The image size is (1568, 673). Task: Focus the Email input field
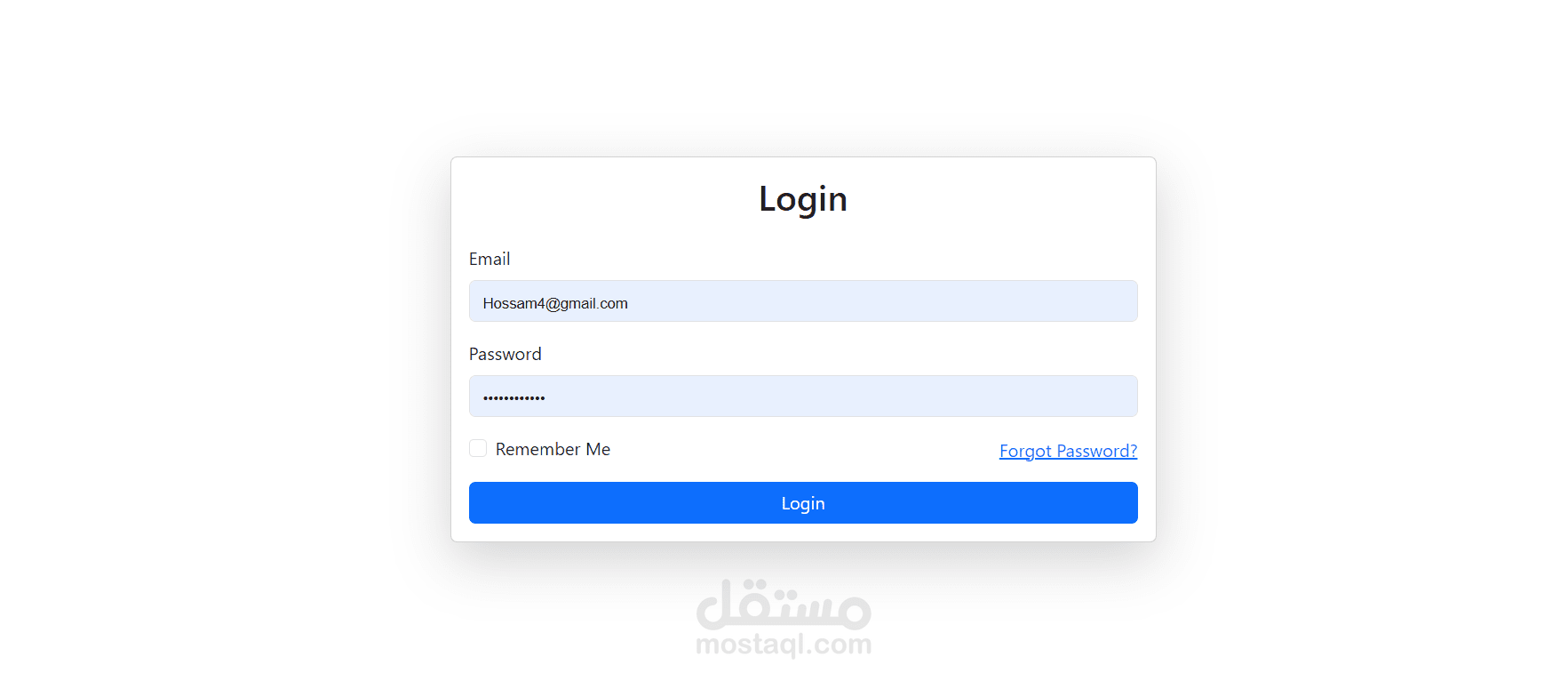803,300
